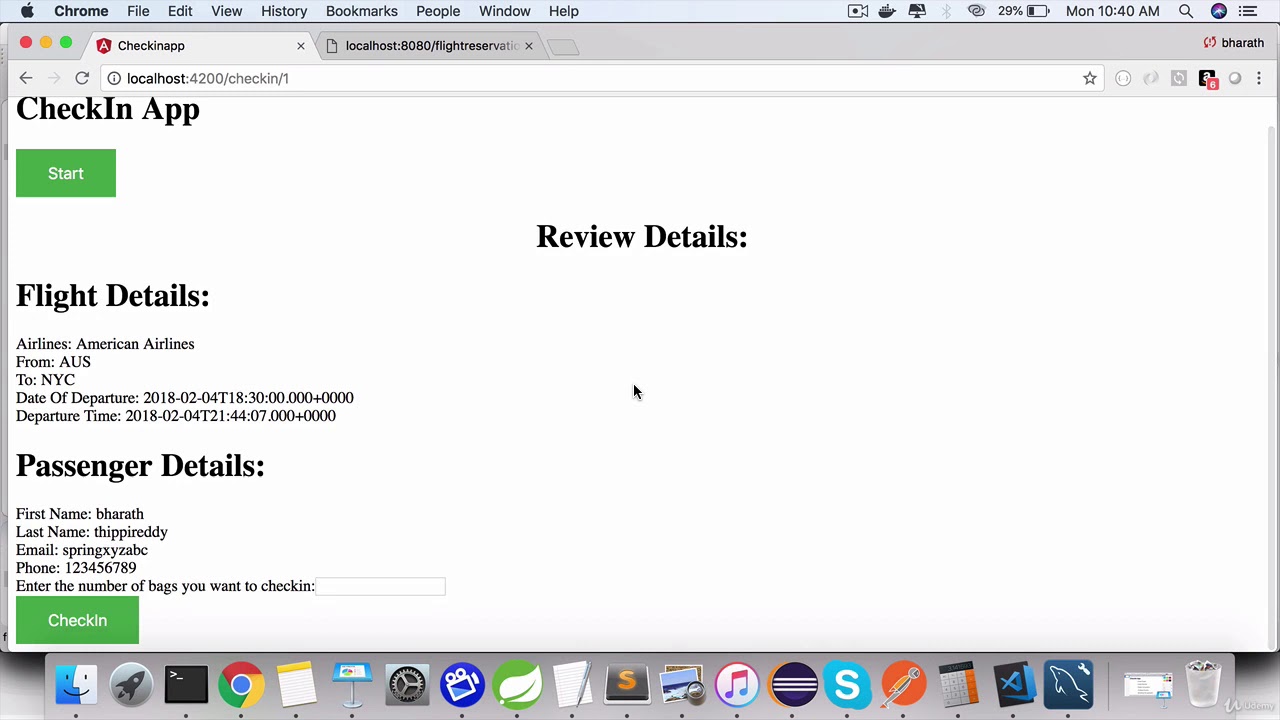Viewport: 1280px width, 720px height.
Task: Click the 'Airlines: American Airlines' text
Action: [x=105, y=344]
